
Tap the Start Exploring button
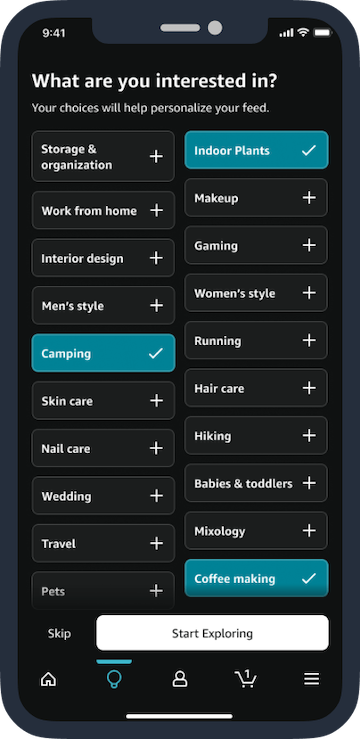coord(213,633)
